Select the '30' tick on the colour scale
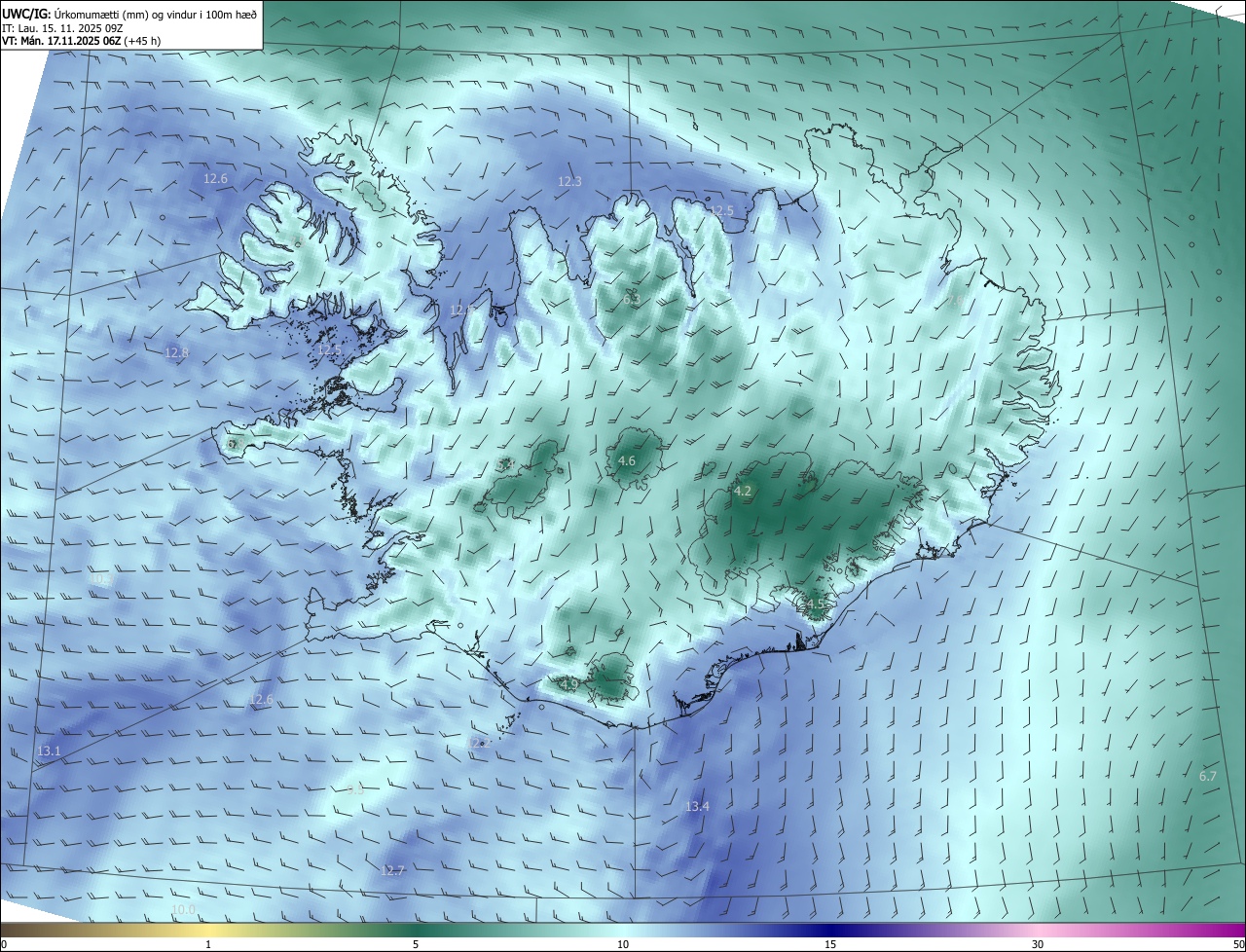 1038,944
